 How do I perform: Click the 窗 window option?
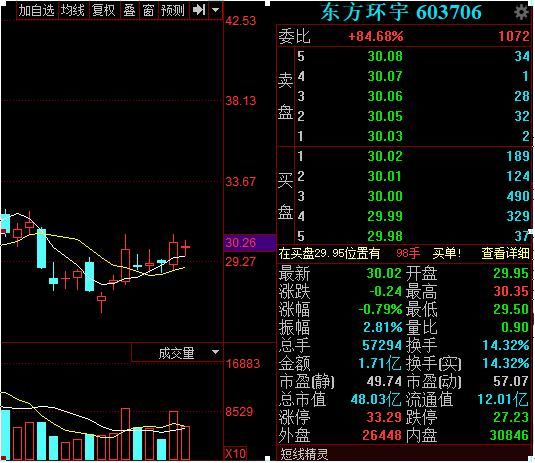coord(148,10)
